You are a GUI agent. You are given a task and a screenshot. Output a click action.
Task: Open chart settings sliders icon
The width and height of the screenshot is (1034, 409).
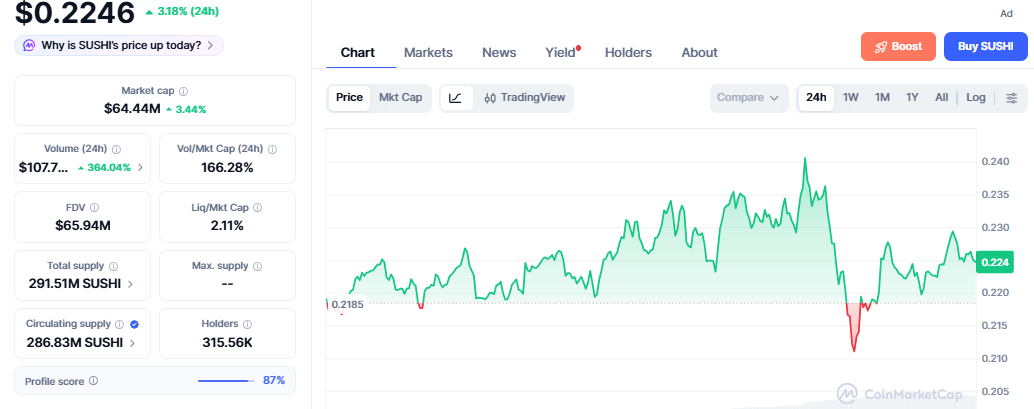[1011, 98]
